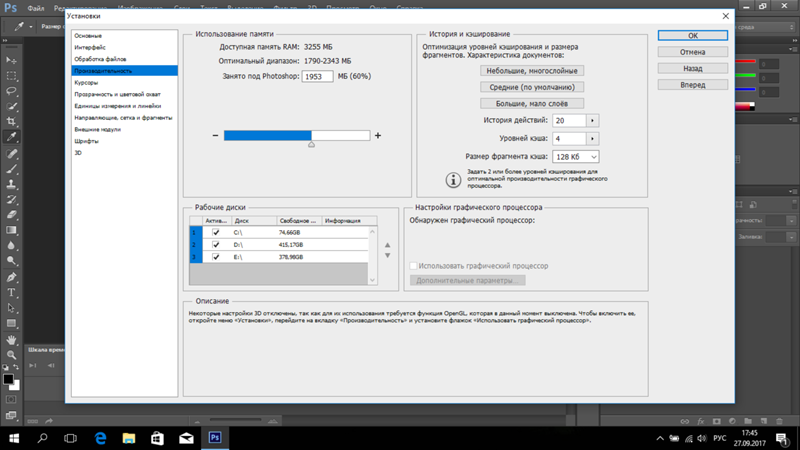Increase memory with the plus button
Viewport: 800px width, 450px height.
pos(378,135)
